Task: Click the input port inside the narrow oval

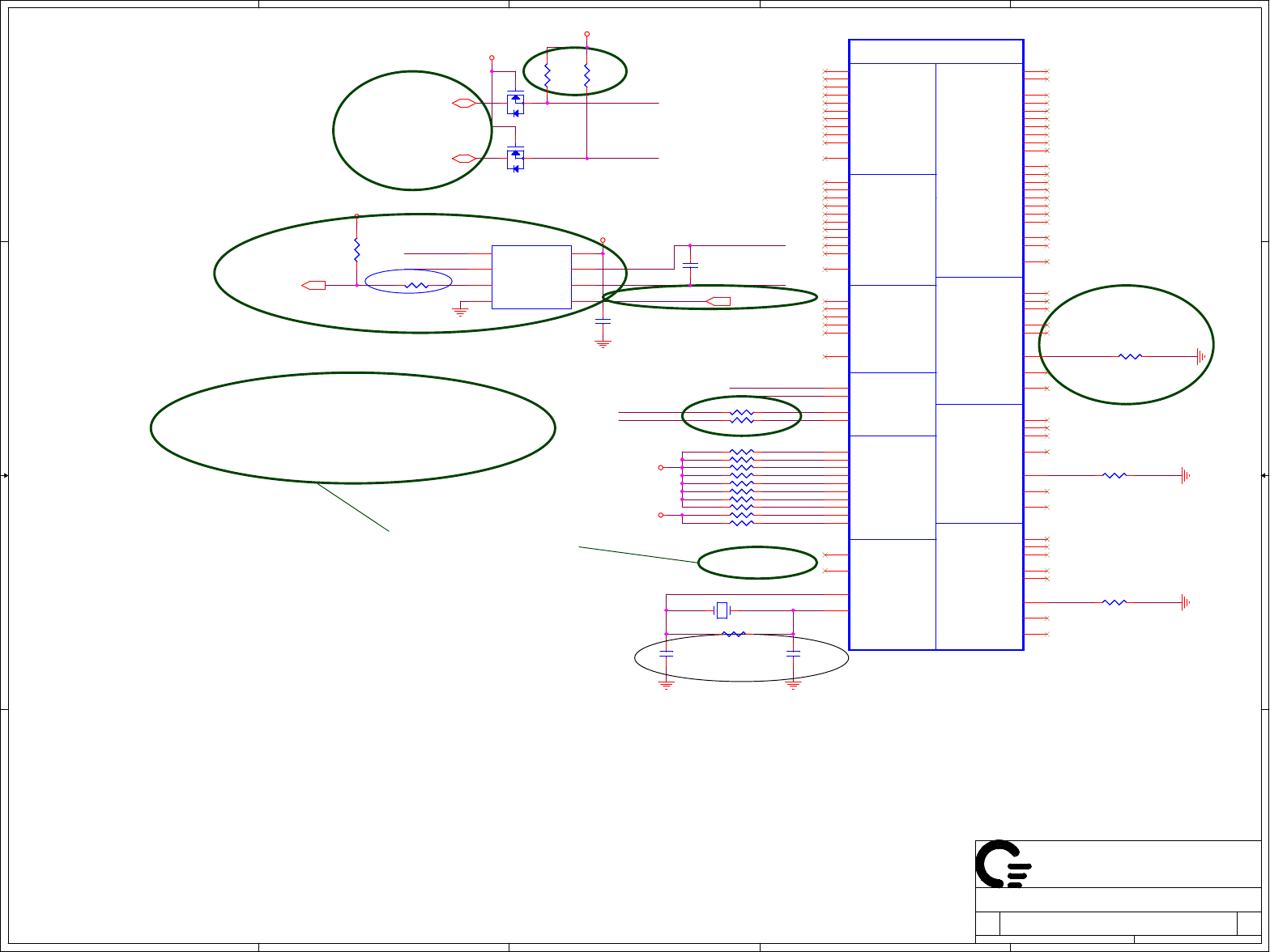Action: click(718, 301)
